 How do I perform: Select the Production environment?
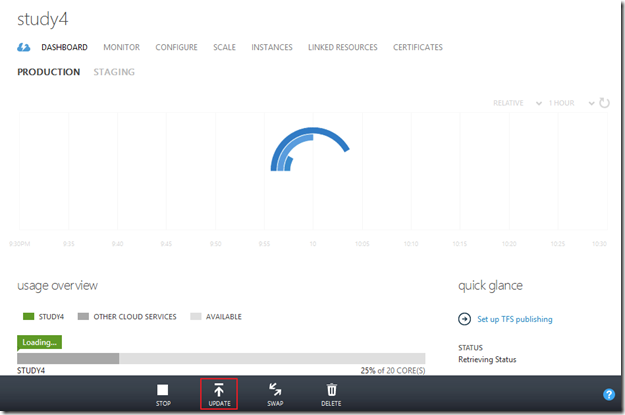(x=49, y=72)
